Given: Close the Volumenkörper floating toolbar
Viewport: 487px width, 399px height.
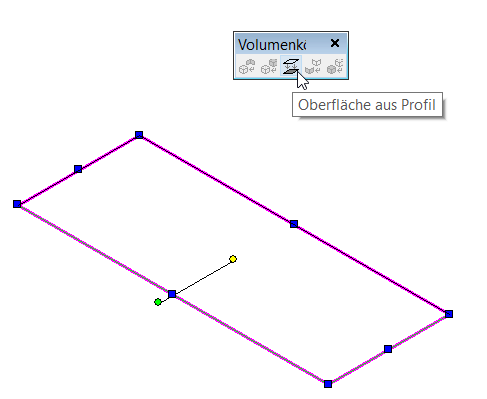Looking at the screenshot, I should pos(335,43).
